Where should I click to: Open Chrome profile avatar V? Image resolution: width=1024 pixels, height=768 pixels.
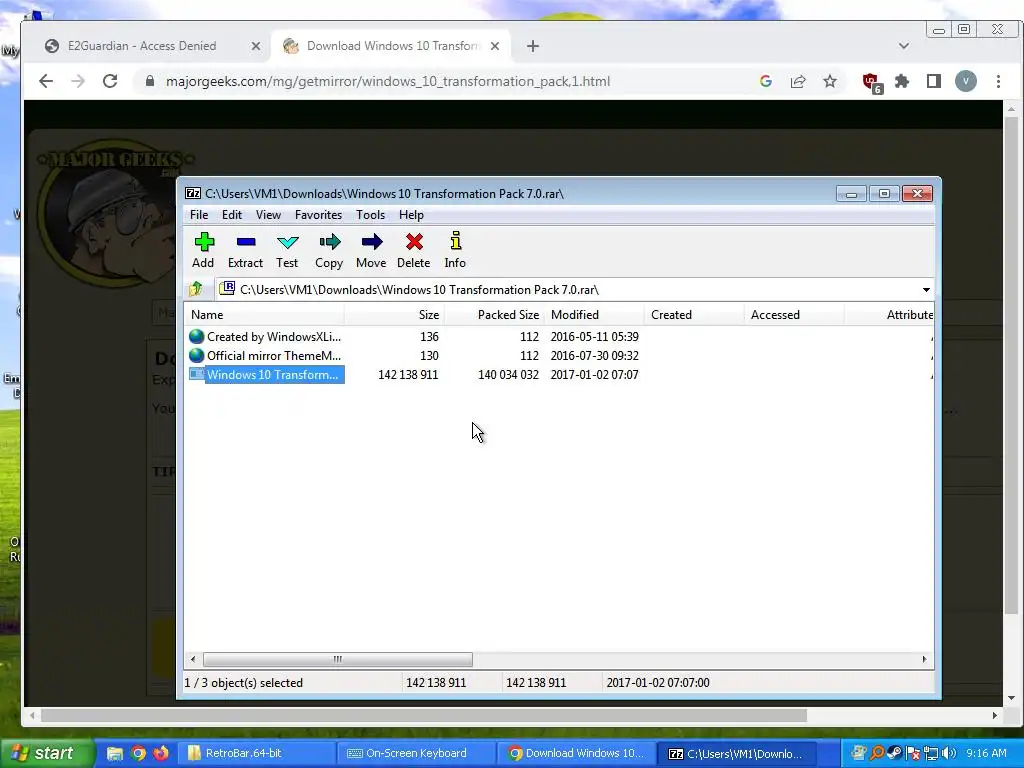(x=966, y=81)
